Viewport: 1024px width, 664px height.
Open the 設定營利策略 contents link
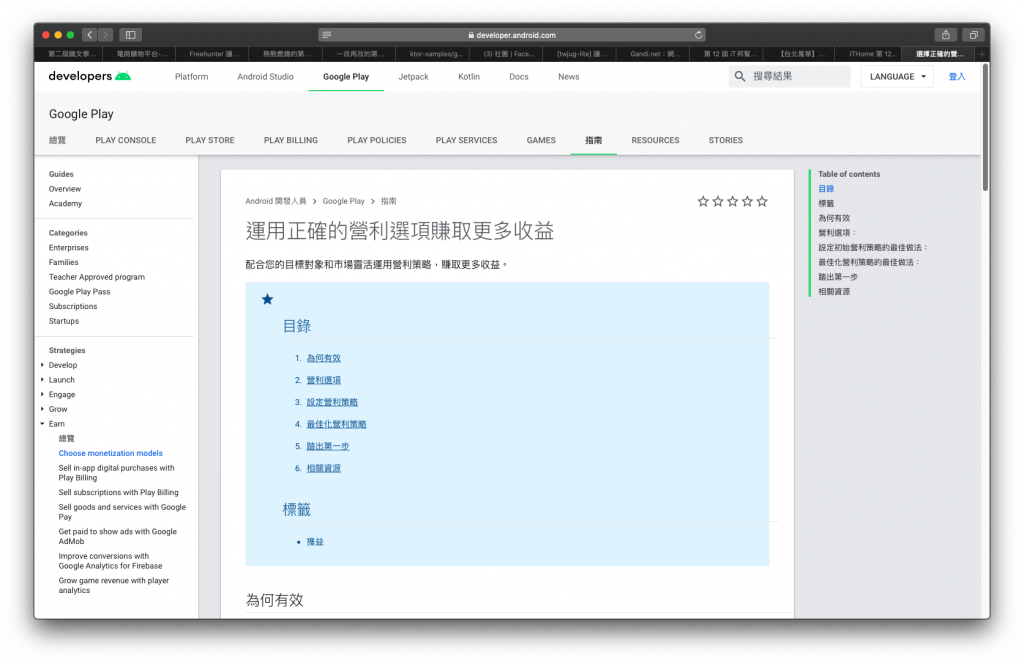click(x=332, y=402)
